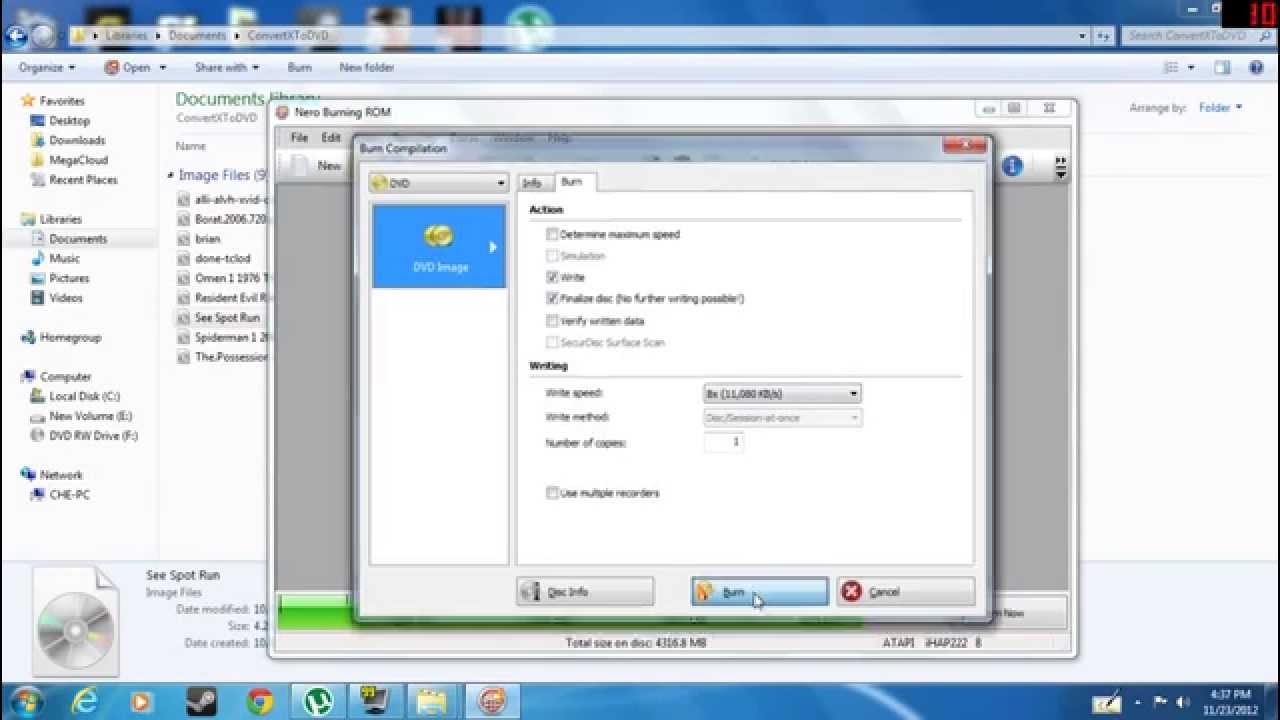
Task: Open the Arrange by Folder dropdown
Action: [1220, 108]
